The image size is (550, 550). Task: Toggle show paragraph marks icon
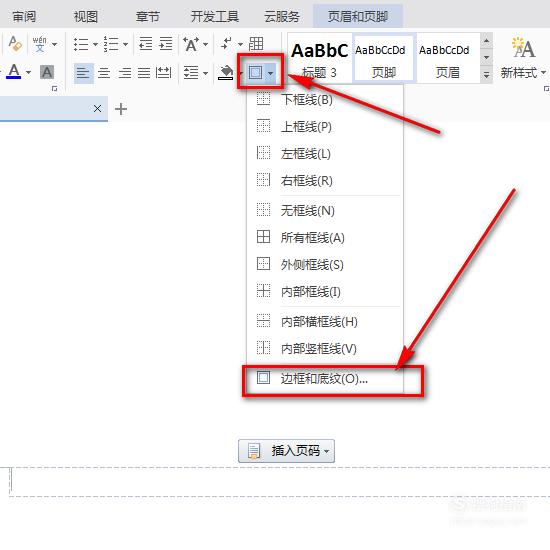coord(227,44)
